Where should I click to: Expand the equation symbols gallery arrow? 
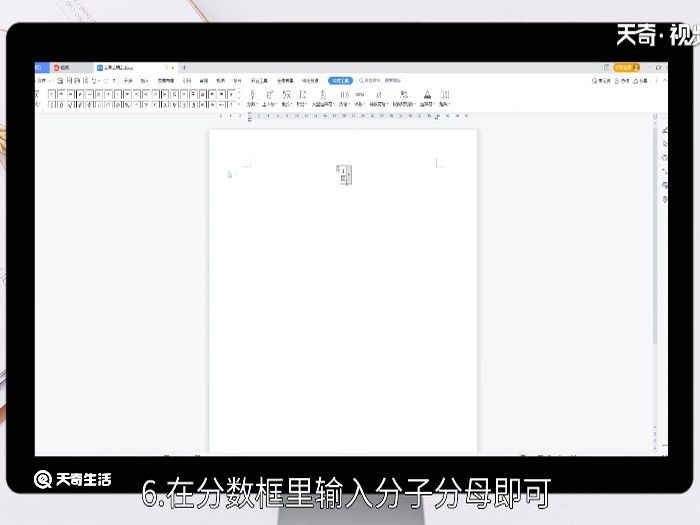tap(239, 104)
